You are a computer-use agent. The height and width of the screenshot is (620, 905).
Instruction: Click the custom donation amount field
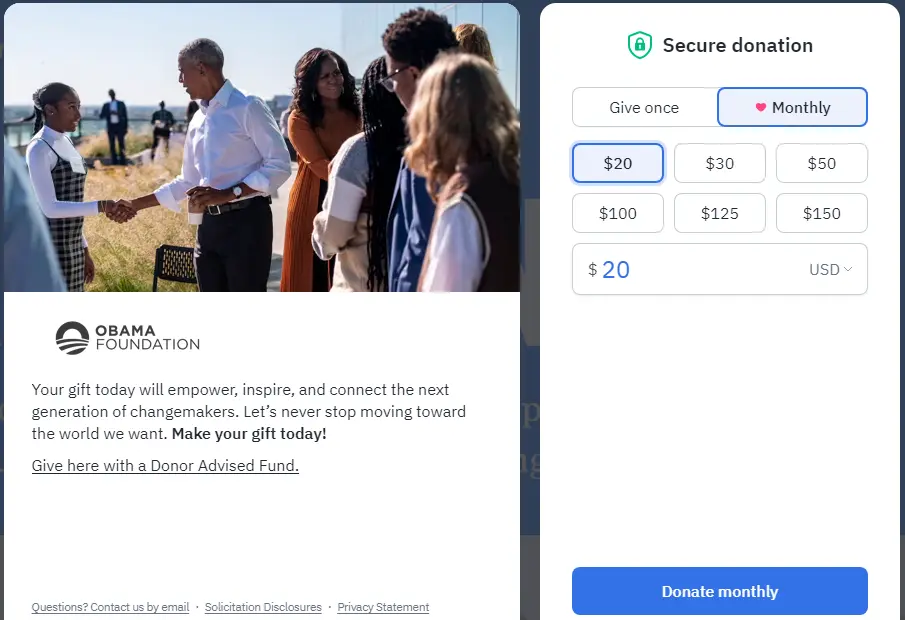click(690, 270)
